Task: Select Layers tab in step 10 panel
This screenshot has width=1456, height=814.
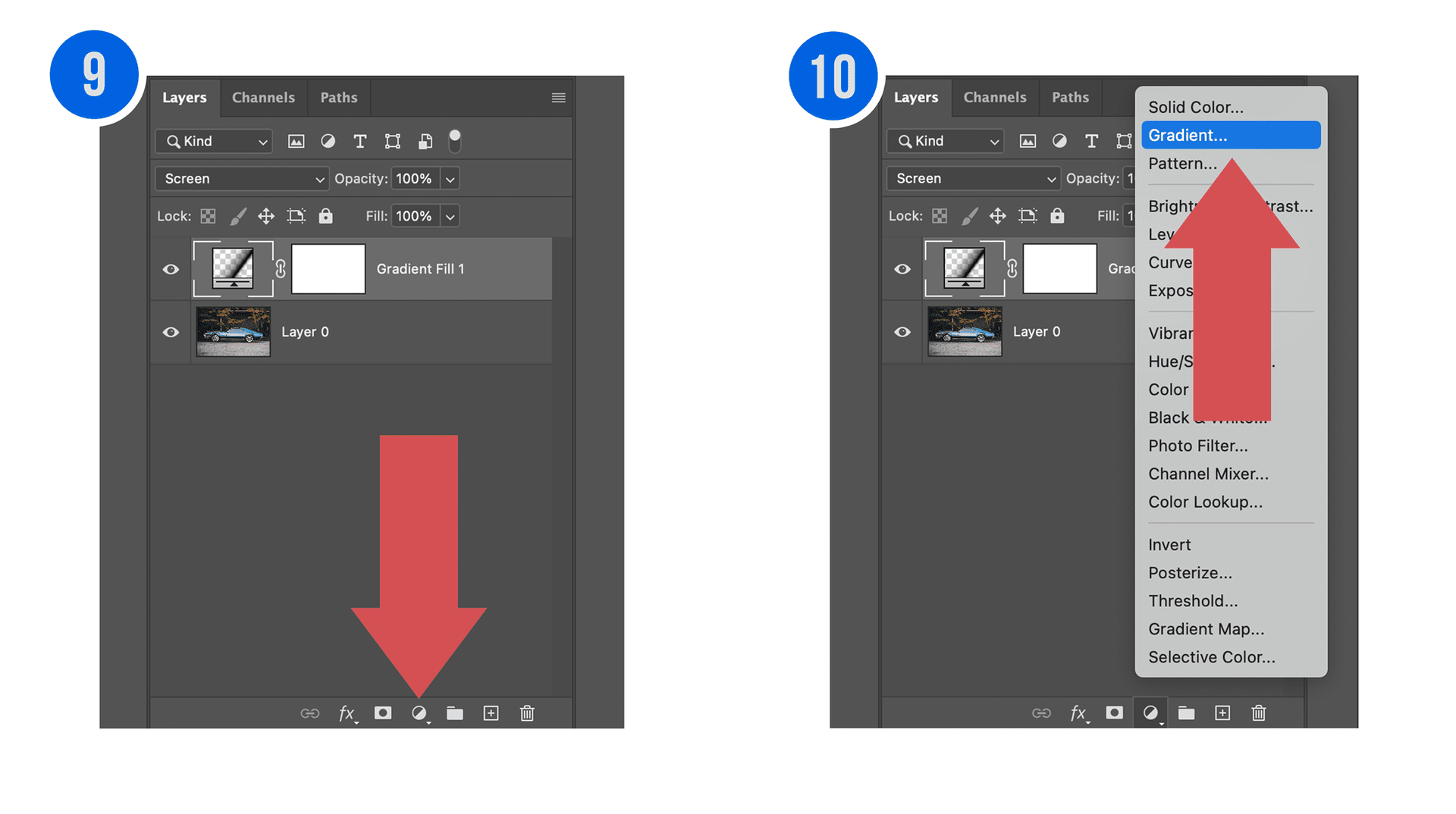Action: [x=916, y=97]
